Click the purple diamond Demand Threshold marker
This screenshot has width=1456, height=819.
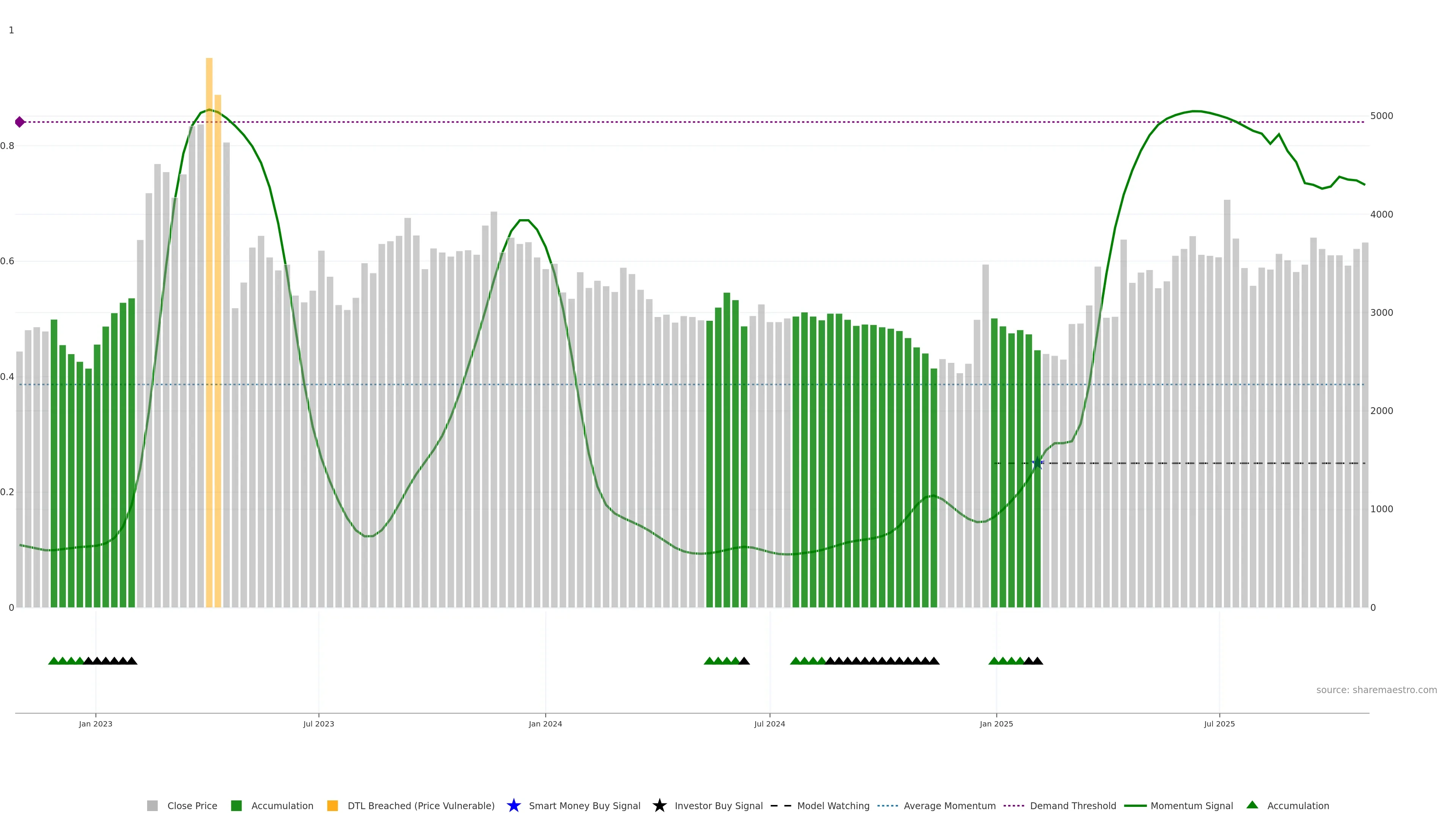pos(20,122)
